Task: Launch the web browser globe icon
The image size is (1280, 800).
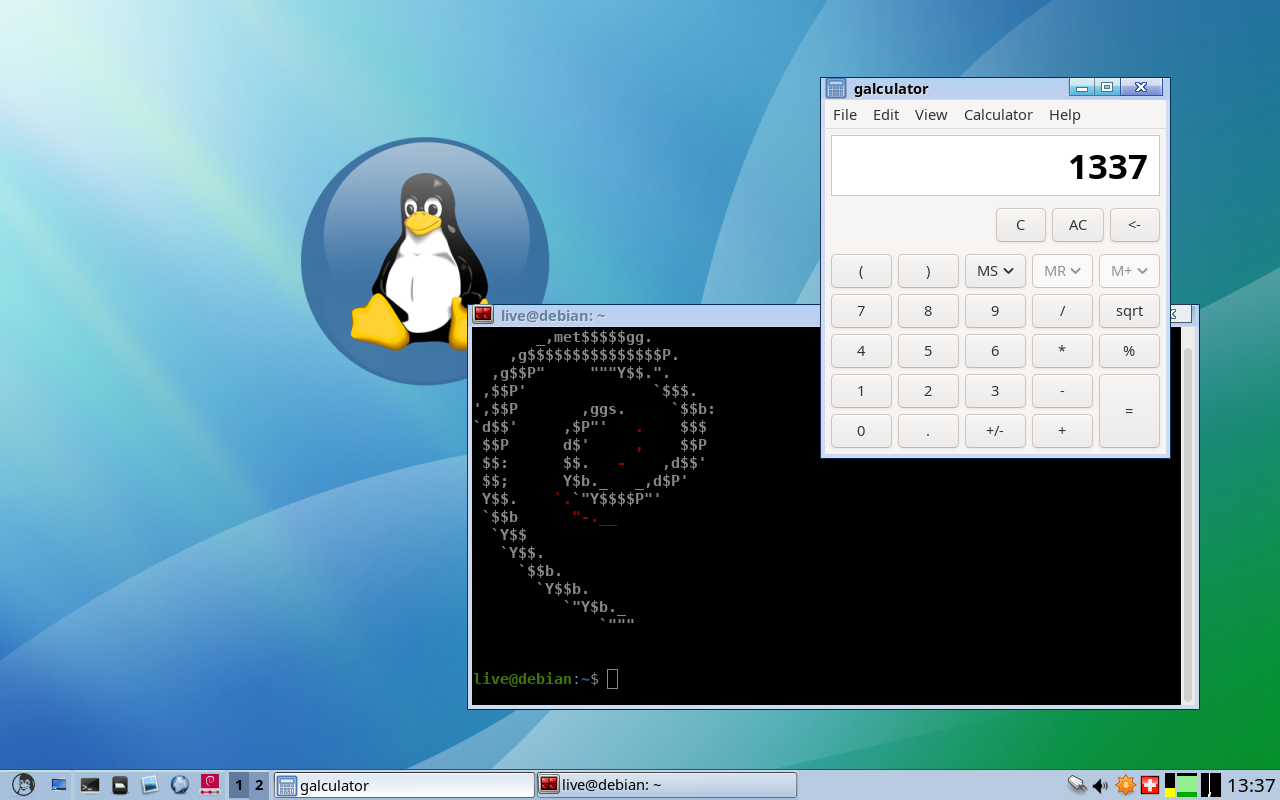Action: 180,785
